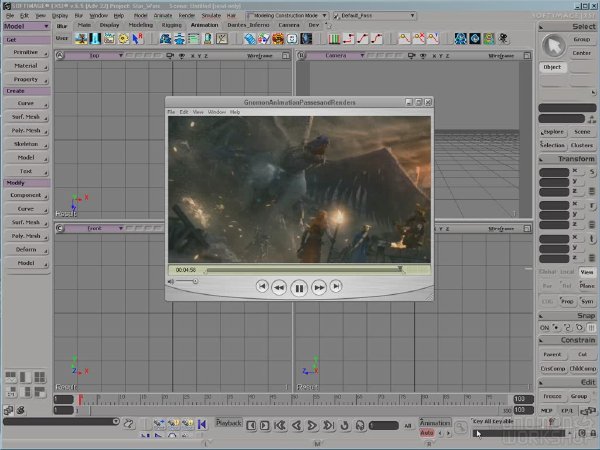Click the cyan glowing toolbar icon
This screenshot has height=450, width=600.
(95, 38)
